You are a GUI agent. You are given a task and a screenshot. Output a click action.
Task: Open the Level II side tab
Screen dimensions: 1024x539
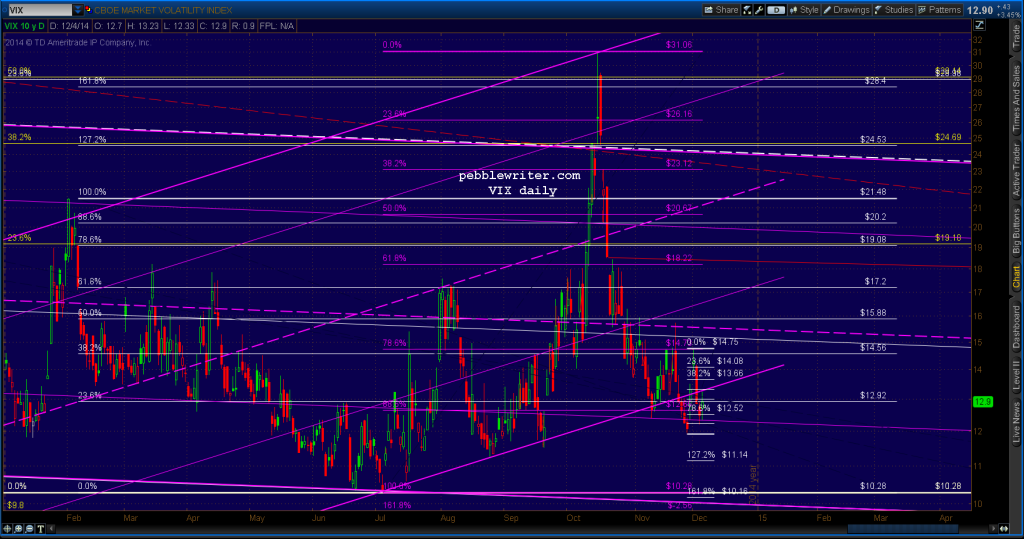click(x=1016, y=376)
